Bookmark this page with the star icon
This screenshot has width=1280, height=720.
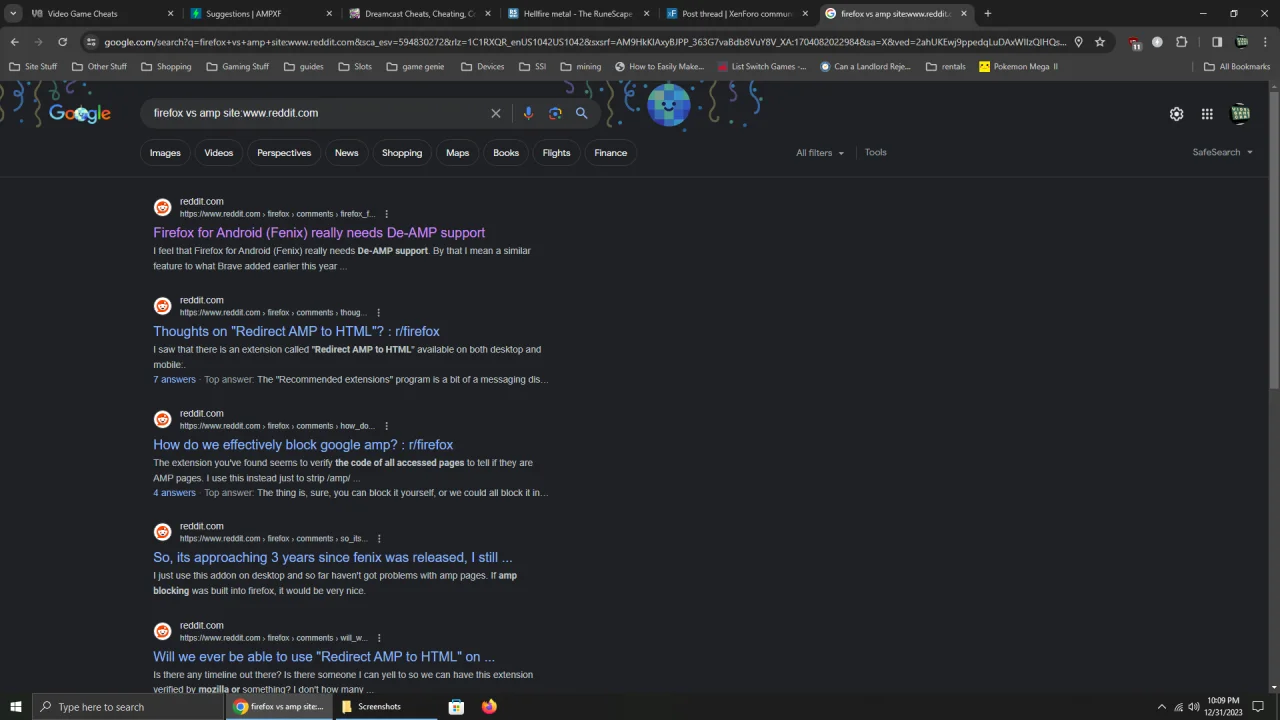pyautogui.click(x=1100, y=42)
